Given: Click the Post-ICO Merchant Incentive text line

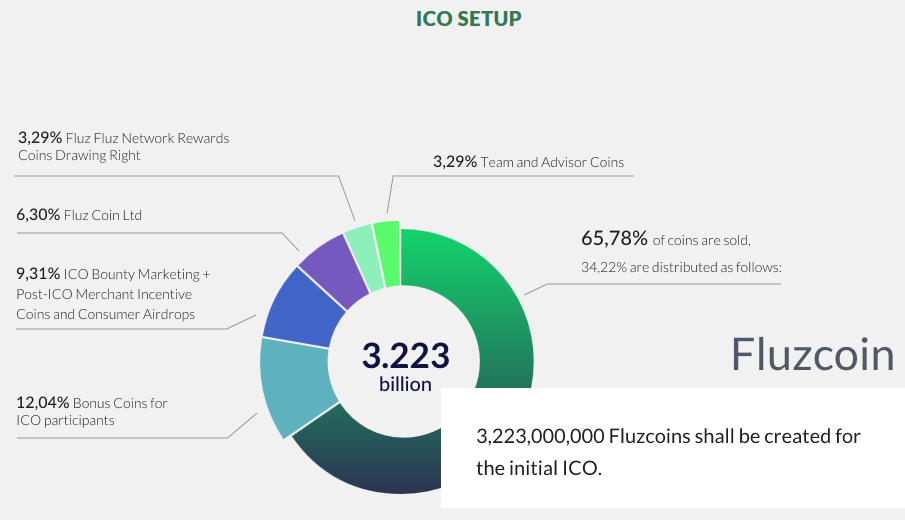Looking at the screenshot, I should click(103, 294).
